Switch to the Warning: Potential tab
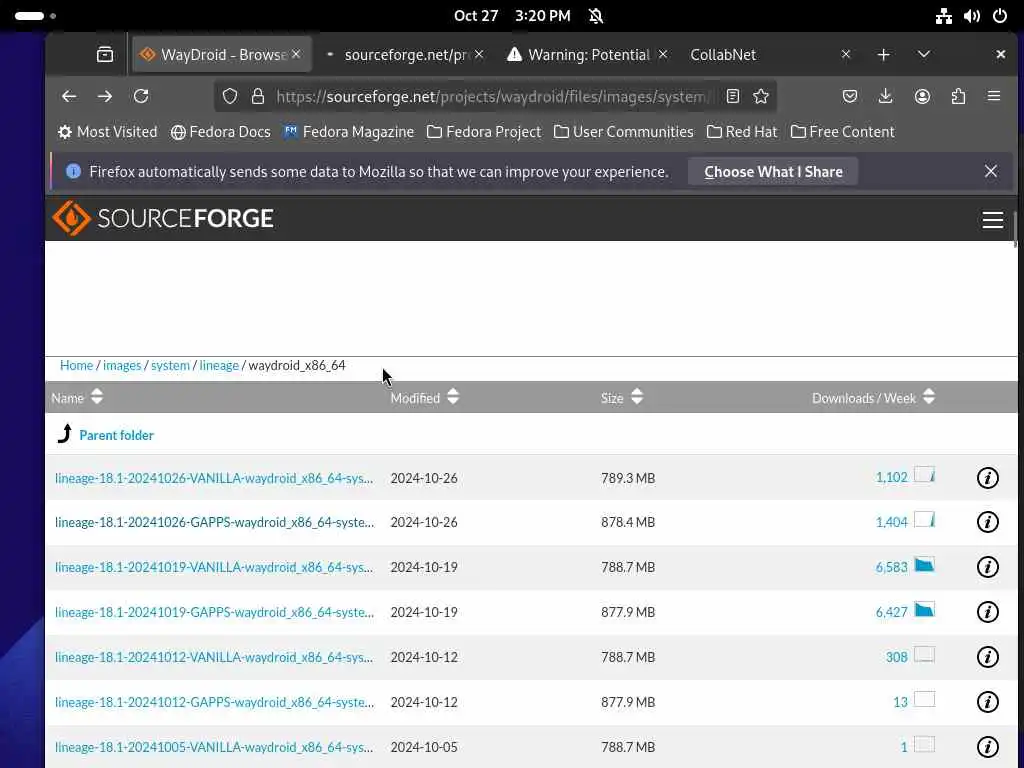1024x768 pixels. coord(588,54)
